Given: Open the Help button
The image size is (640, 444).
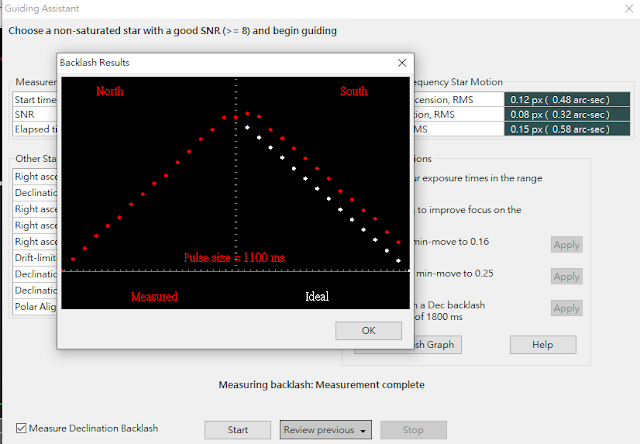Looking at the screenshot, I should pos(543,345).
